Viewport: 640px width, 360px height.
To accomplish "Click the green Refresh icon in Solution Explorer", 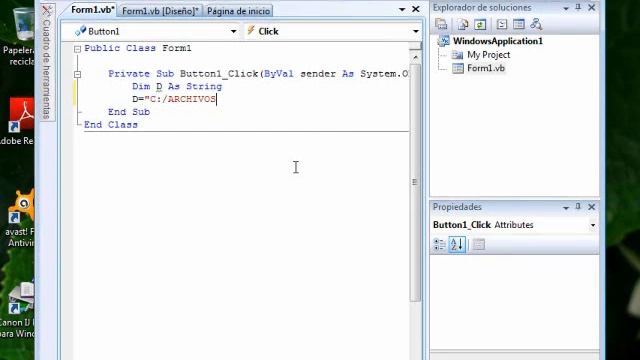I will 480,24.
